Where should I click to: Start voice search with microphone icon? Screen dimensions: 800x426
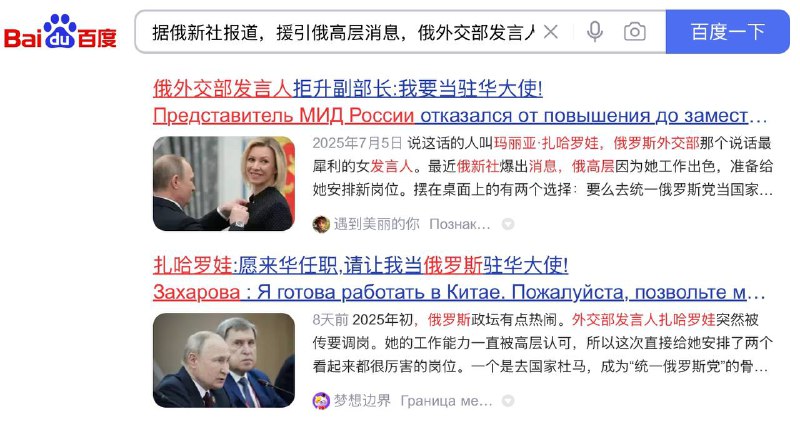(x=594, y=32)
